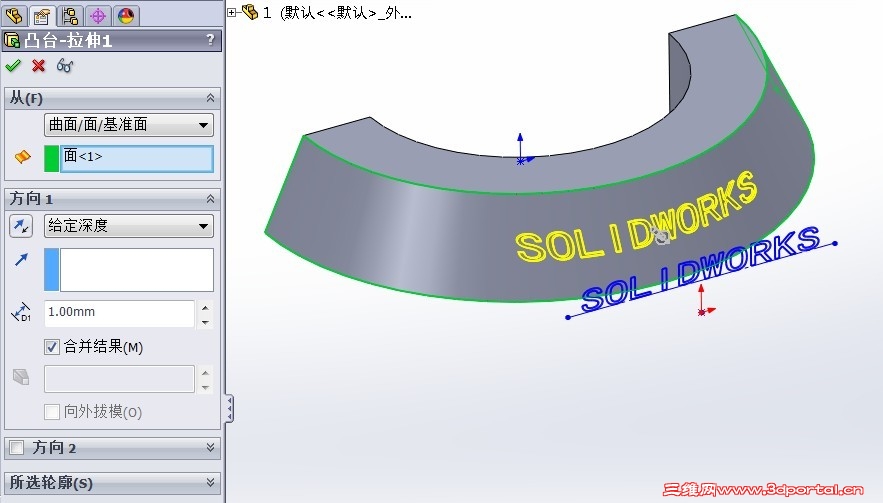The image size is (883, 503).
Task: Open the FeatureManager design tree tab
Action: [14, 15]
